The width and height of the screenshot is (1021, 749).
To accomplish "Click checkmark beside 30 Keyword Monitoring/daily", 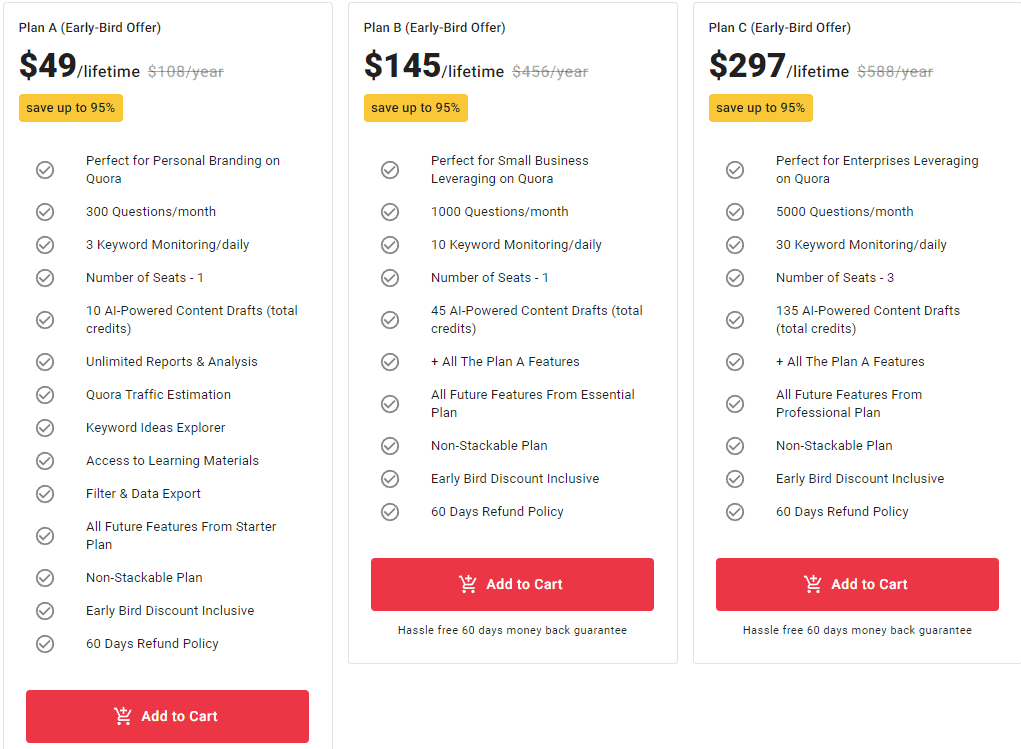I will [x=735, y=245].
